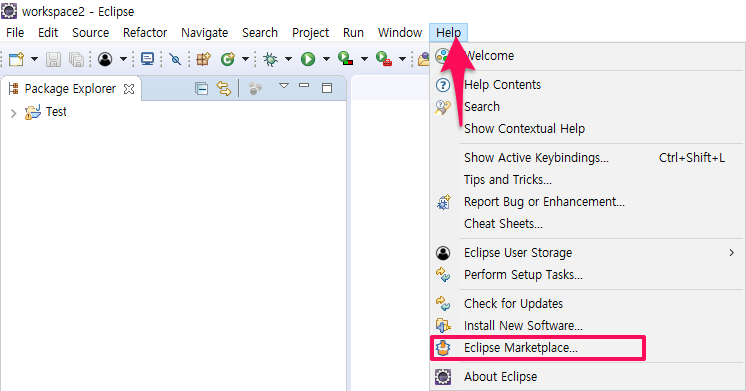Click the New Java Package icon
The height and width of the screenshot is (391, 746).
click(204, 59)
